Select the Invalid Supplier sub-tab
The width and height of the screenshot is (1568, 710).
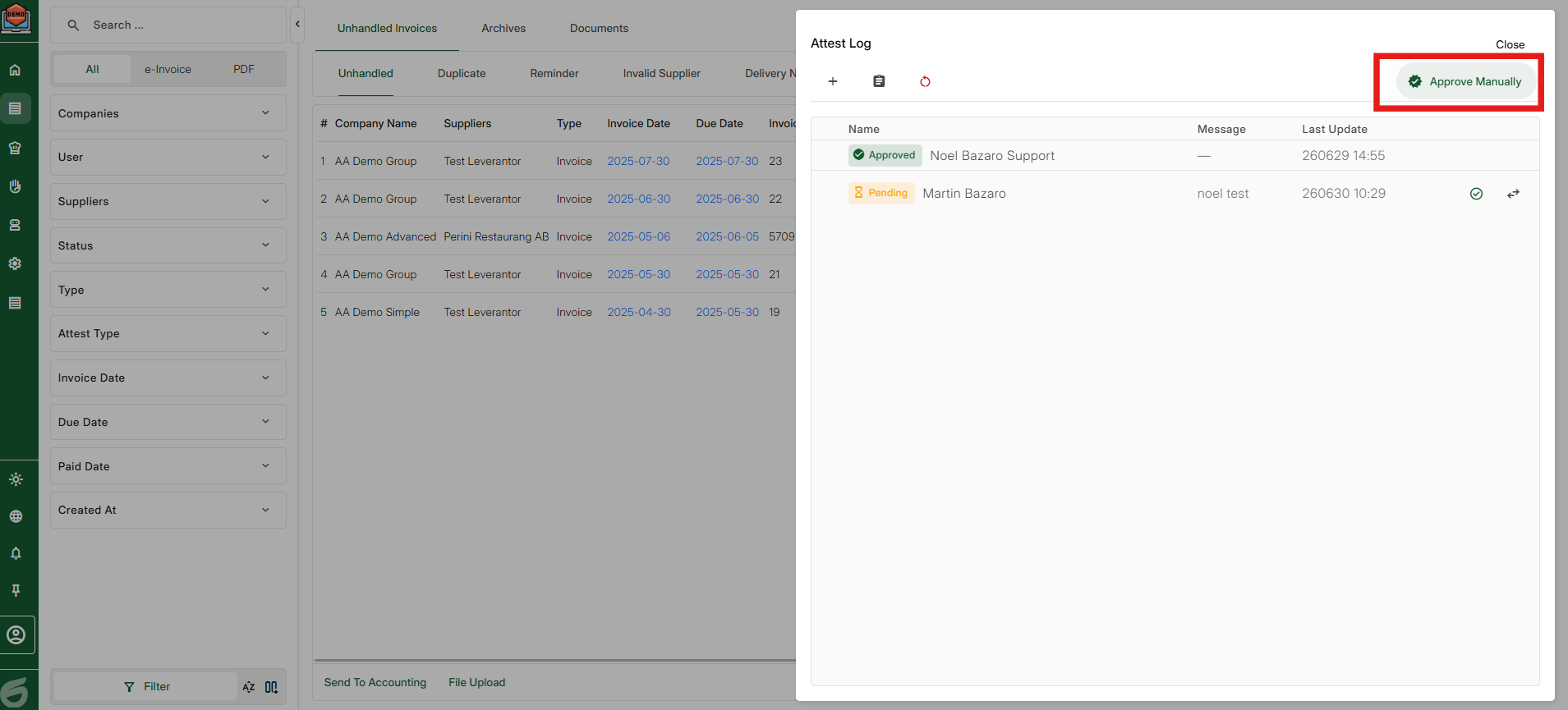[662, 73]
